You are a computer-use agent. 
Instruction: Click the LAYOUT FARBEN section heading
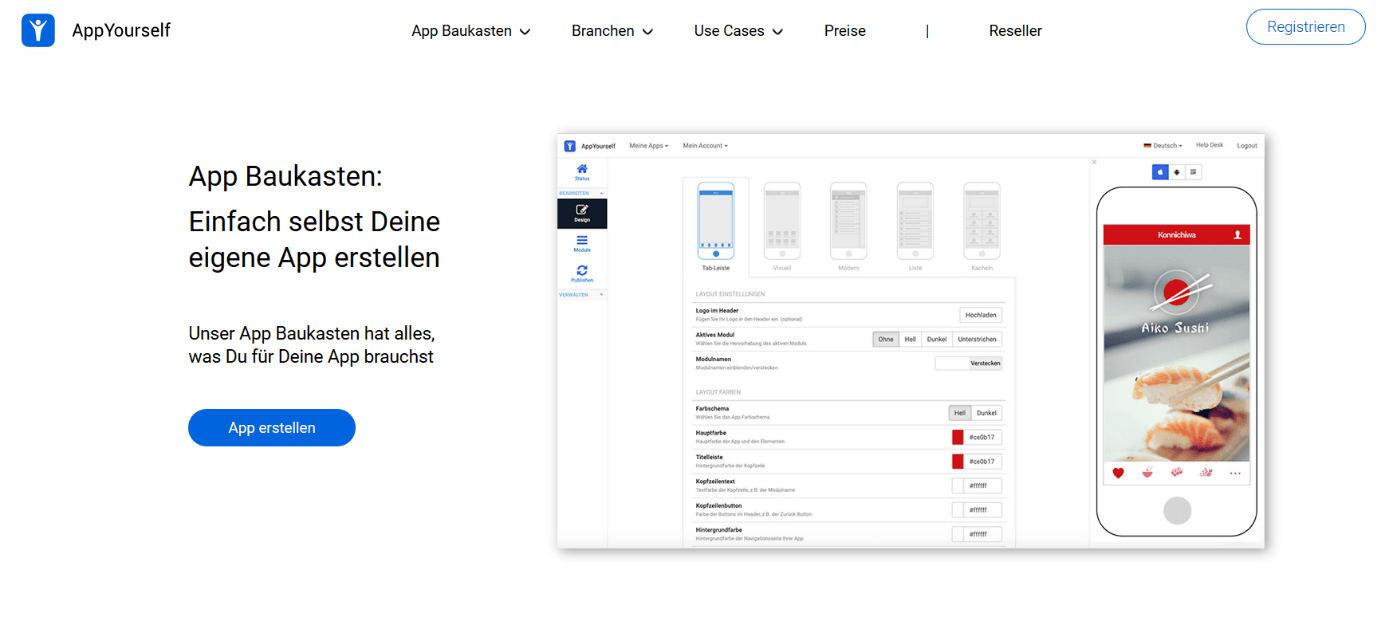tap(718, 392)
